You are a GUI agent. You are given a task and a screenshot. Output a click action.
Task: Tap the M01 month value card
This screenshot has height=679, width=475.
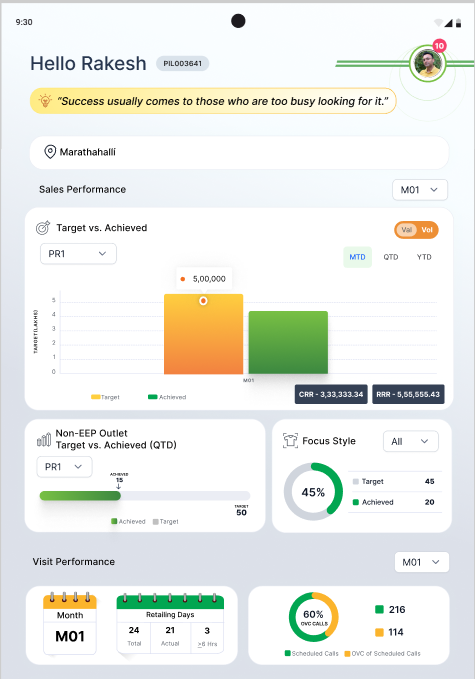pos(70,637)
